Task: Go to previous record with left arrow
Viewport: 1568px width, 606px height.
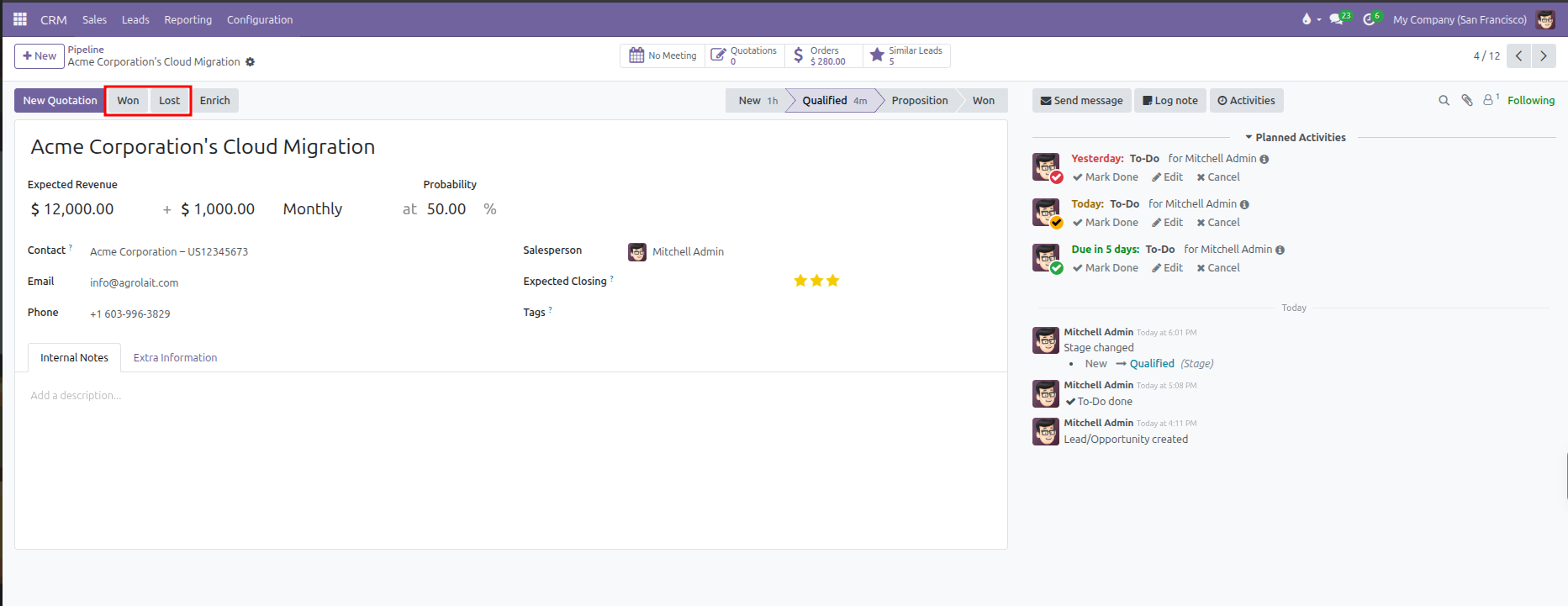Action: 1518,56
